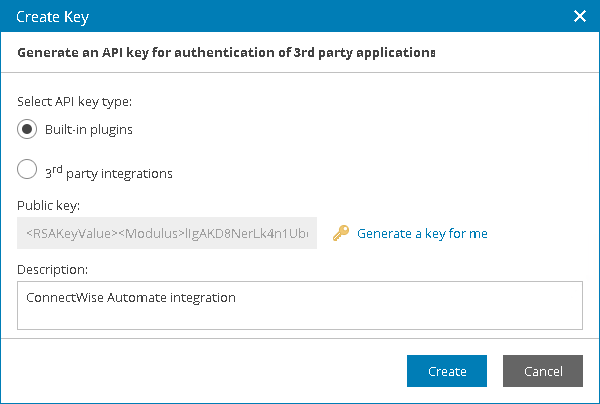Select the Built-in plugins radio button
Image resolution: width=600 pixels, height=404 pixels.
click(29, 130)
